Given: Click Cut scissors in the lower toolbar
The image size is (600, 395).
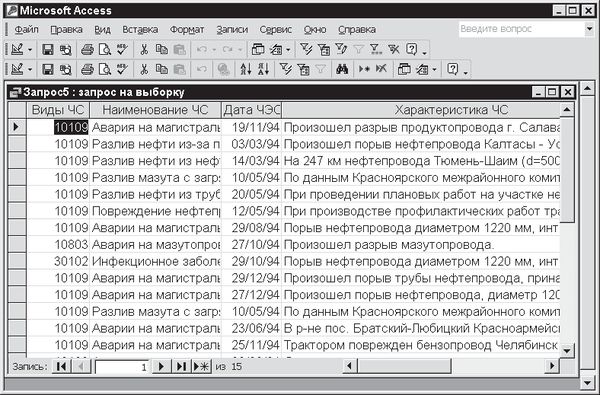Looking at the screenshot, I should point(144,69).
